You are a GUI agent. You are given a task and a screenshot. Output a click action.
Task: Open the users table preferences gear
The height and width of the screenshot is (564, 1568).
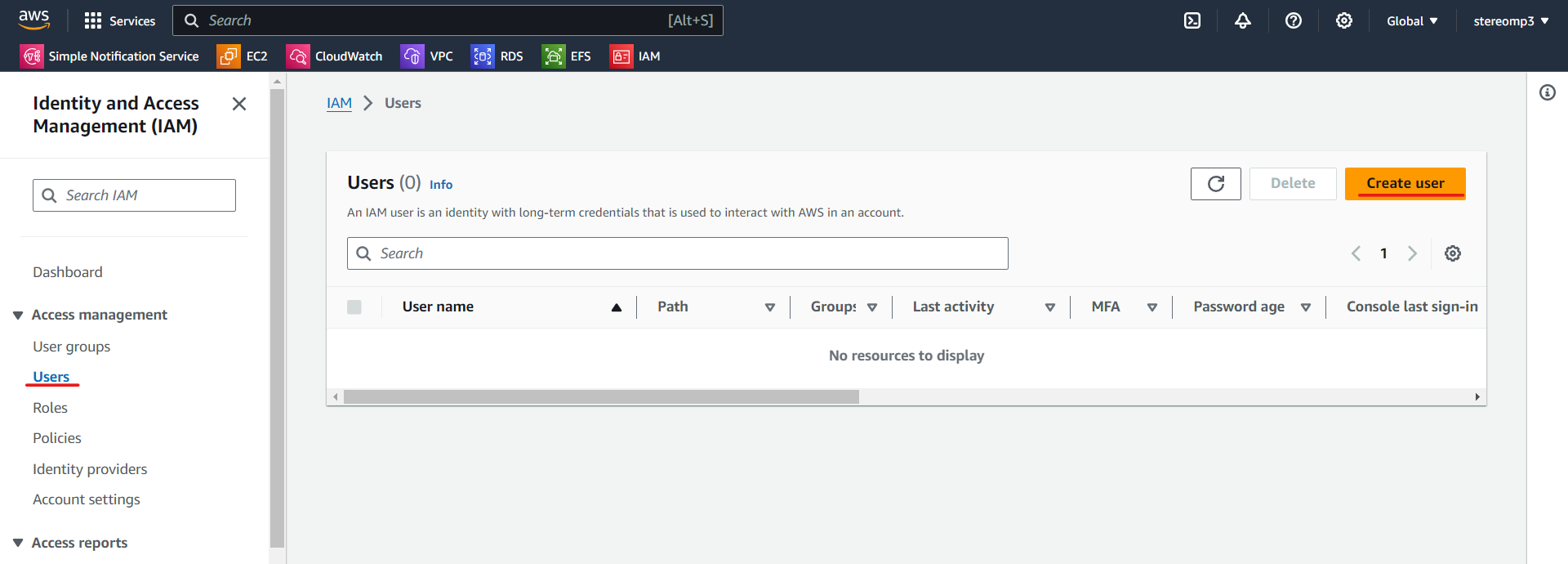[x=1453, y=253]
